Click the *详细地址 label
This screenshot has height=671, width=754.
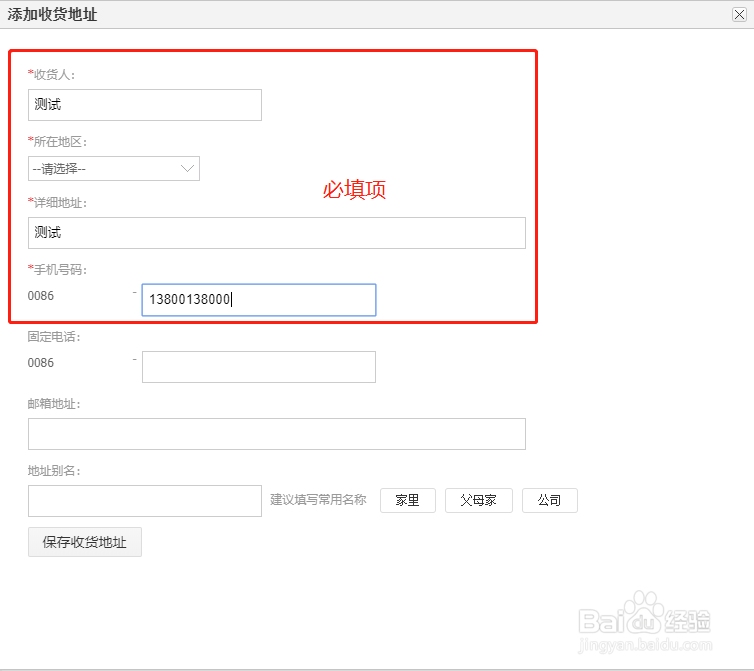[x=57, y=203]
